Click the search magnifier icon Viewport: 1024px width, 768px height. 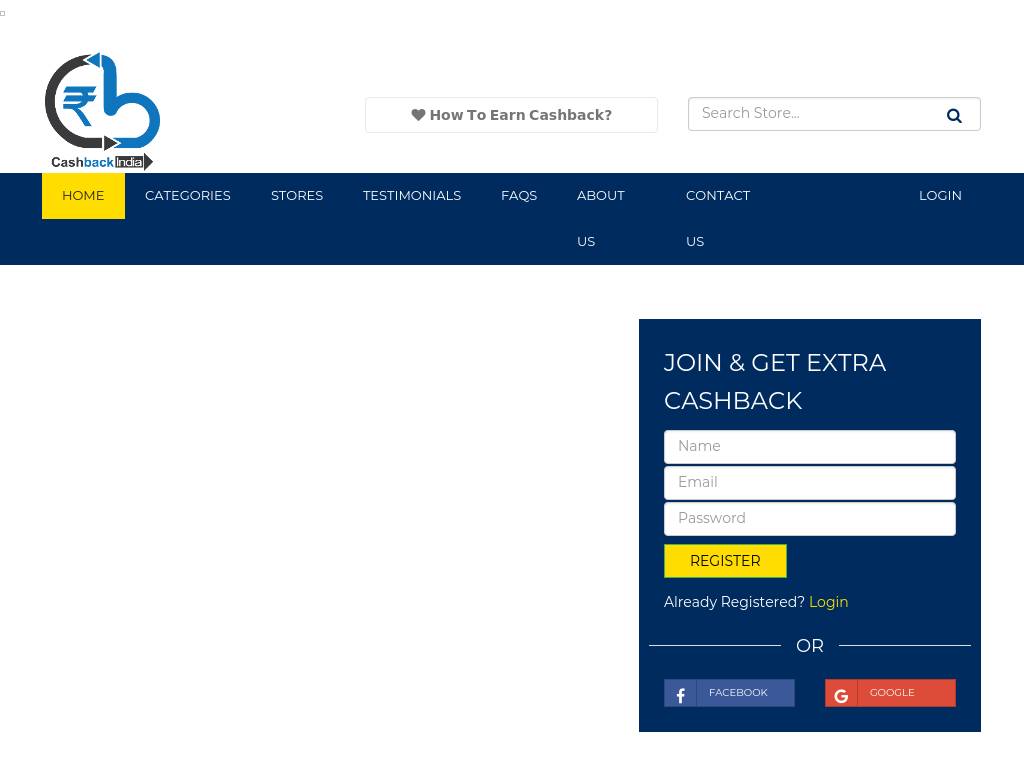point(954,116)
